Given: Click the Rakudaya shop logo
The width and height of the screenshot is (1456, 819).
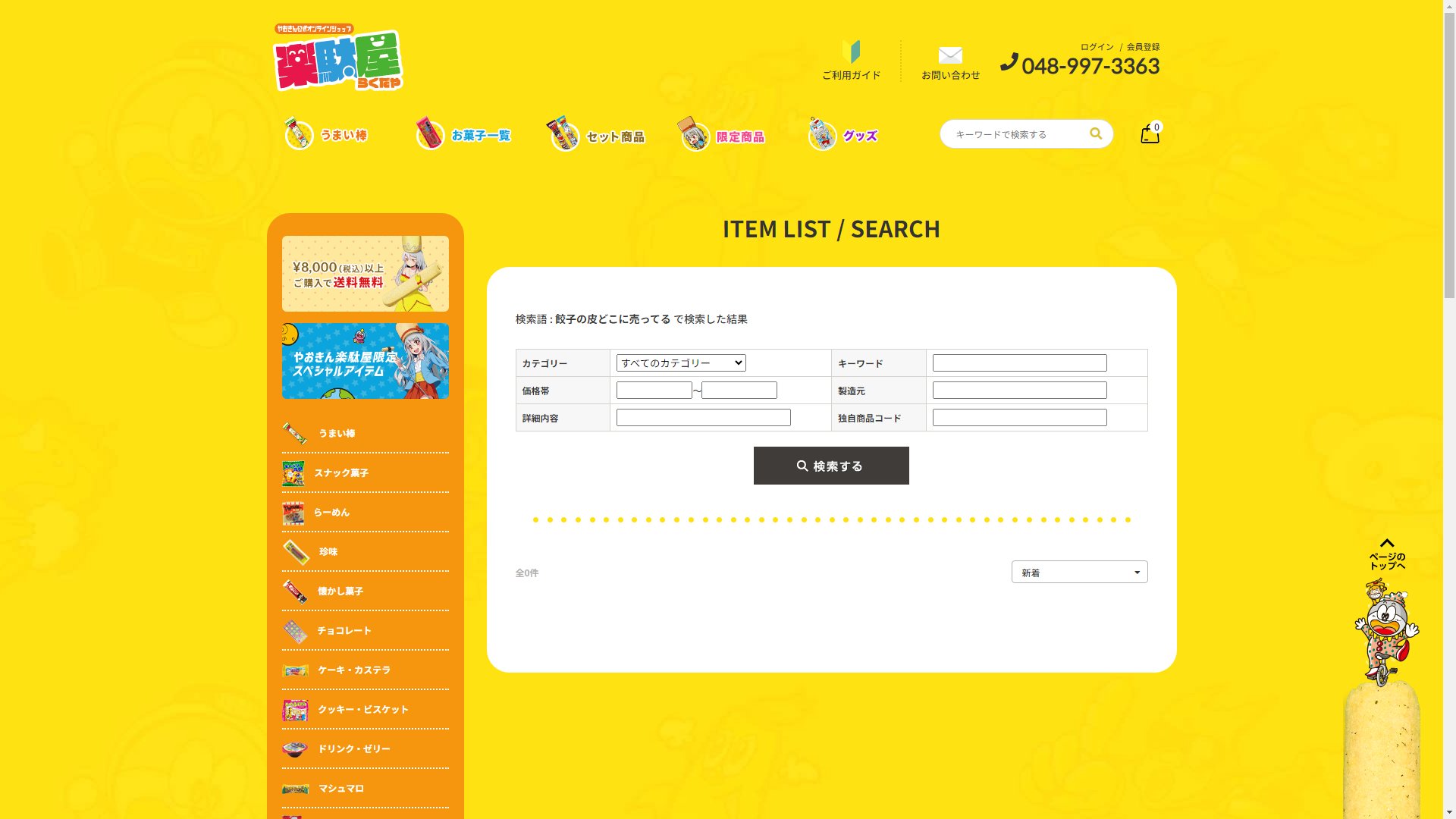Looking at the screenshot, I should pyautogui.click(x=338, y=58).
